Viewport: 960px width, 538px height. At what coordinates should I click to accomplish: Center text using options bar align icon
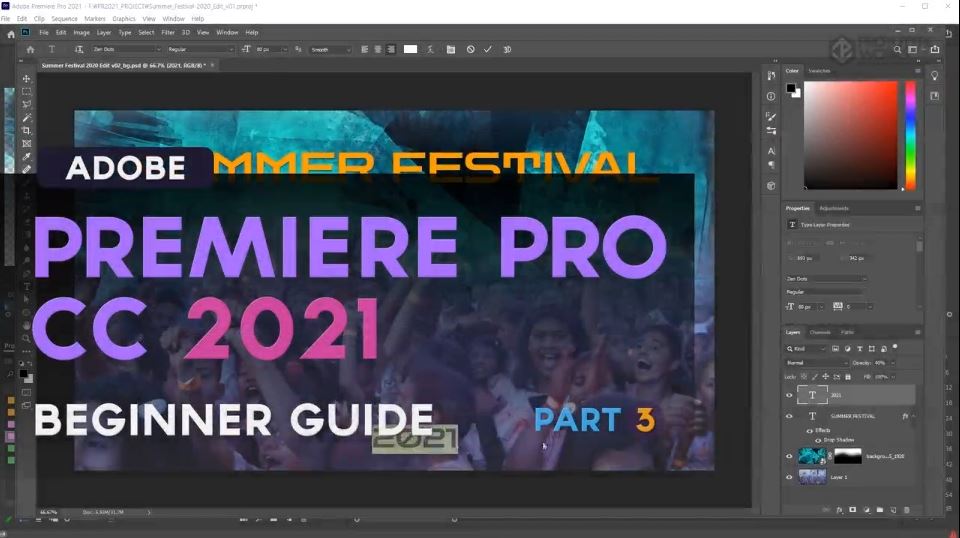tap(378, 50)
